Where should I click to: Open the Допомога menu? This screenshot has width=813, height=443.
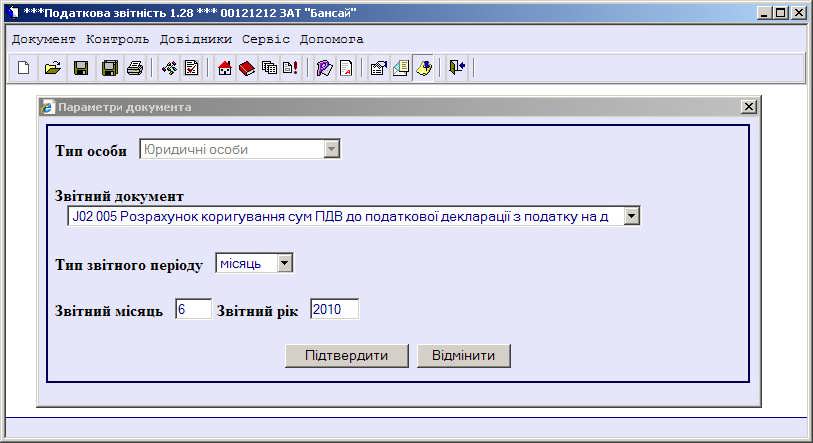331,39
